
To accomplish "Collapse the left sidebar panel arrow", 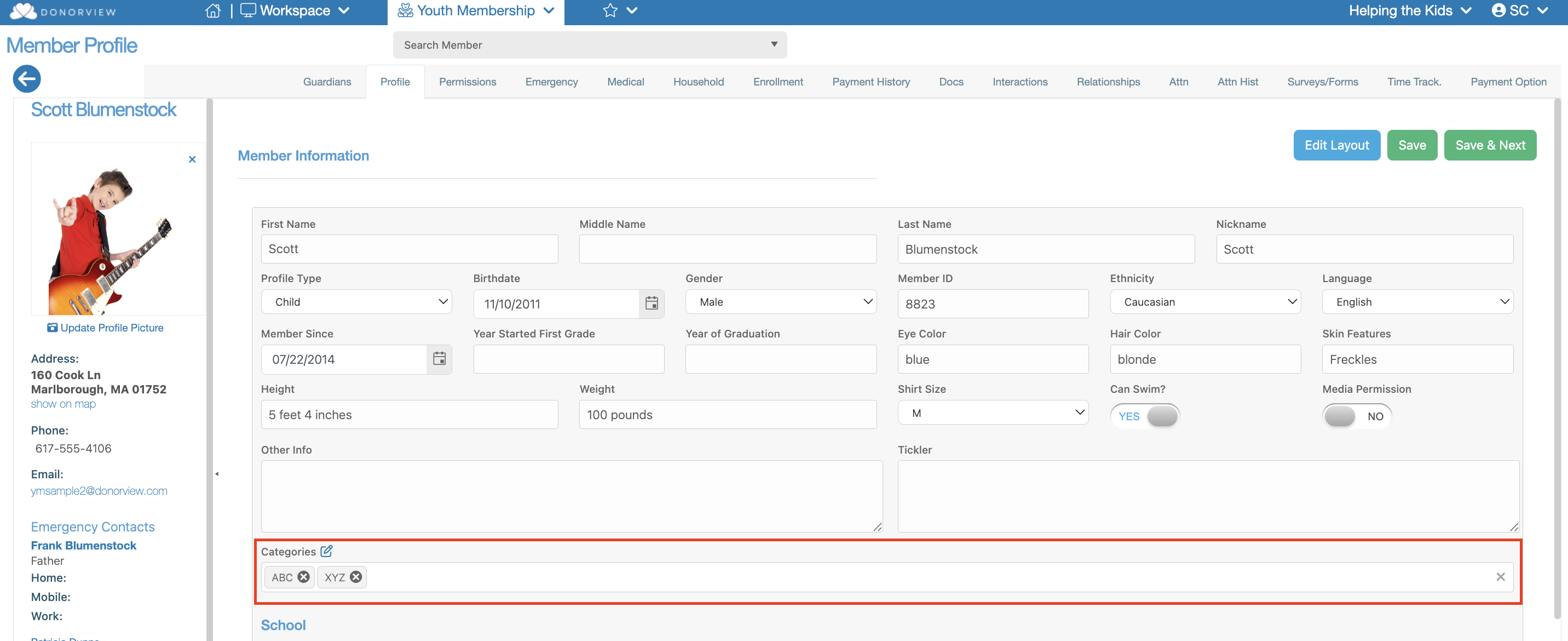I will pyautogui.click(x=217, y=473).
